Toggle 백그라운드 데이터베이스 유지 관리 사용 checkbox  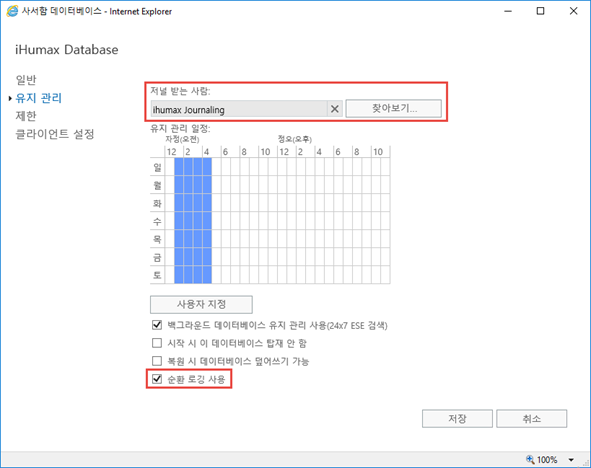pos(157,325)
